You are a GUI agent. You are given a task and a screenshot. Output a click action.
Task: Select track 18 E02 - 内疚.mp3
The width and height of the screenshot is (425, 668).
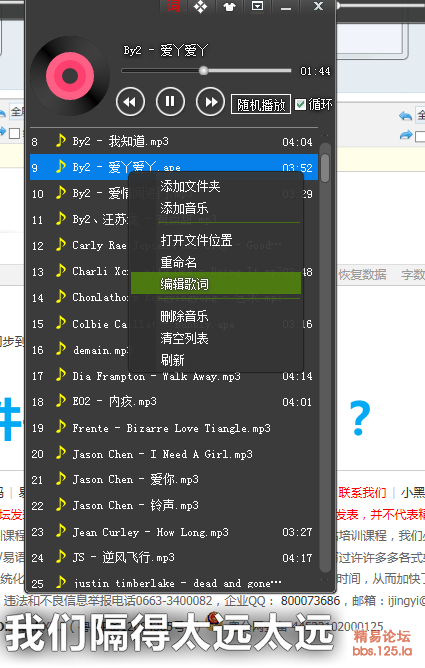174,401
